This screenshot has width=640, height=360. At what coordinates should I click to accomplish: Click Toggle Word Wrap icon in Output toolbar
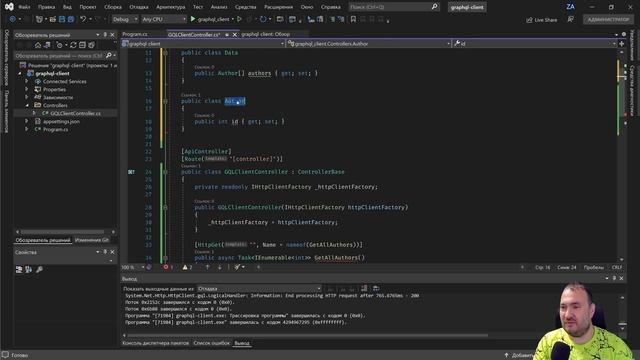[376, 289]
